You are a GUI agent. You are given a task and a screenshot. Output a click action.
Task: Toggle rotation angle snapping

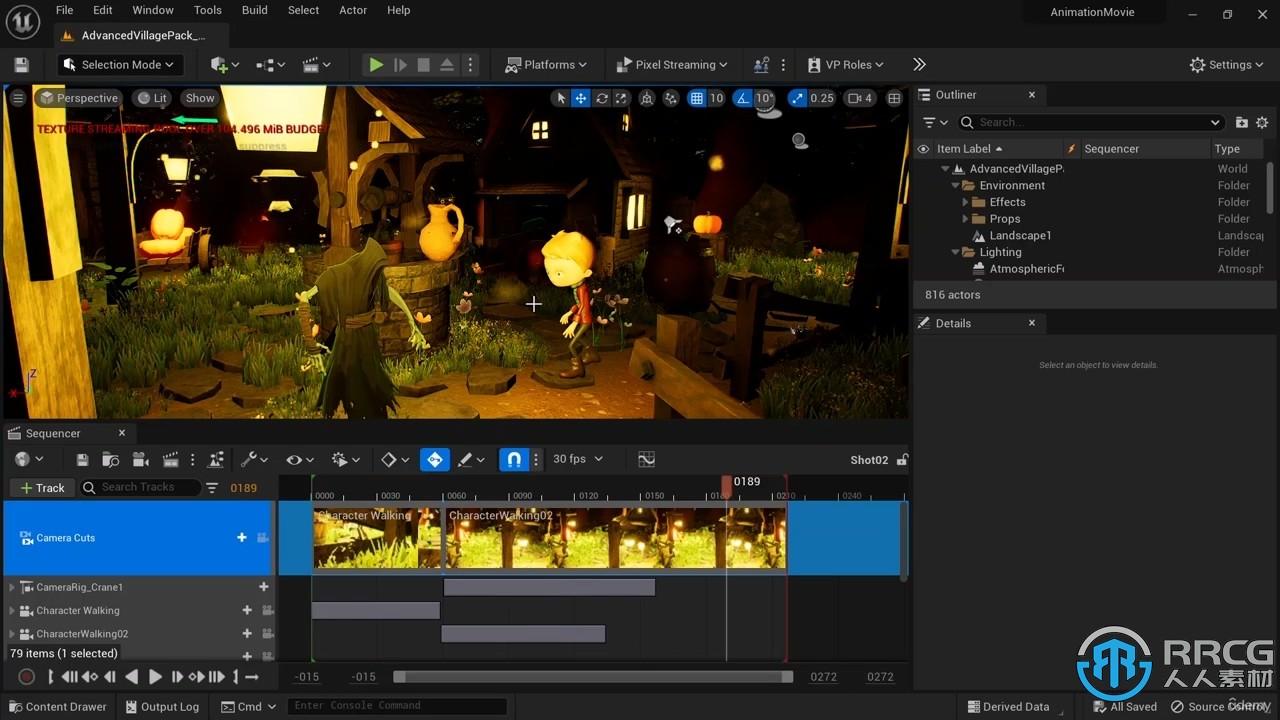742,98
